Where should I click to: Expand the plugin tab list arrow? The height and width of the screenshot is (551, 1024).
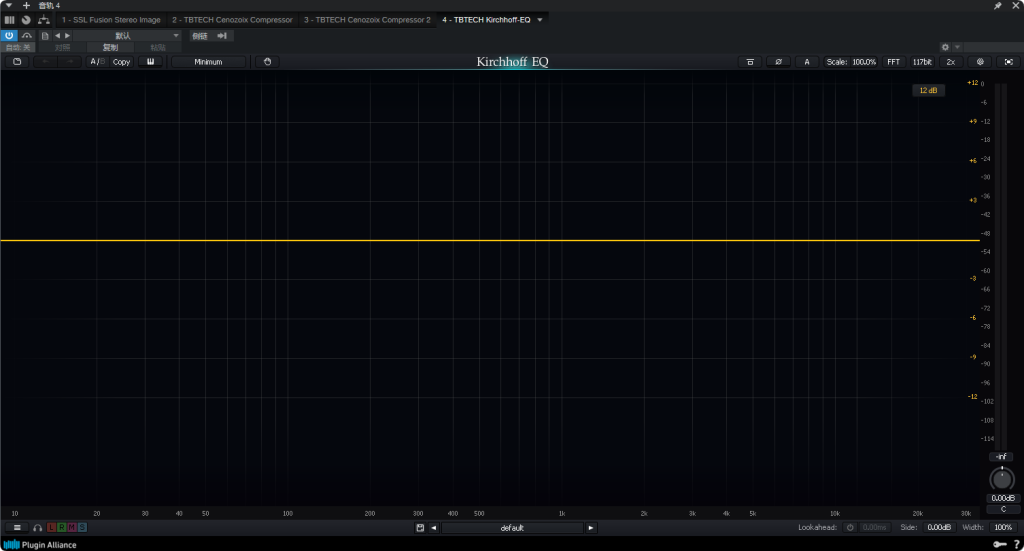(540, 20)
